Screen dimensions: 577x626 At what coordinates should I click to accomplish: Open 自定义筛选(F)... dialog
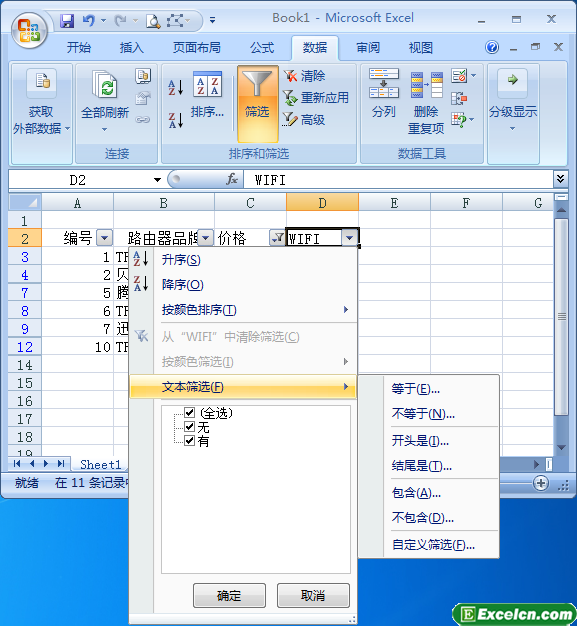pos(429,545)
